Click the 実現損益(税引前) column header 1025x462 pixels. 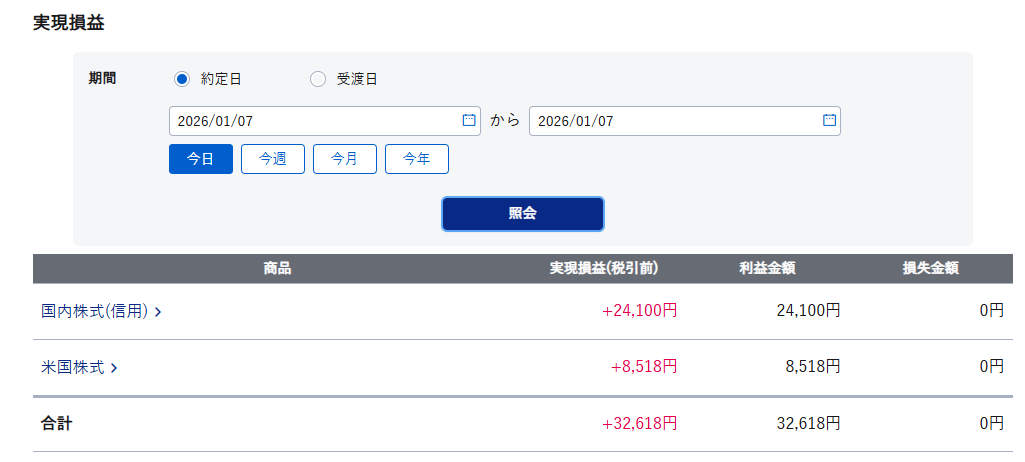pos(603,268)
